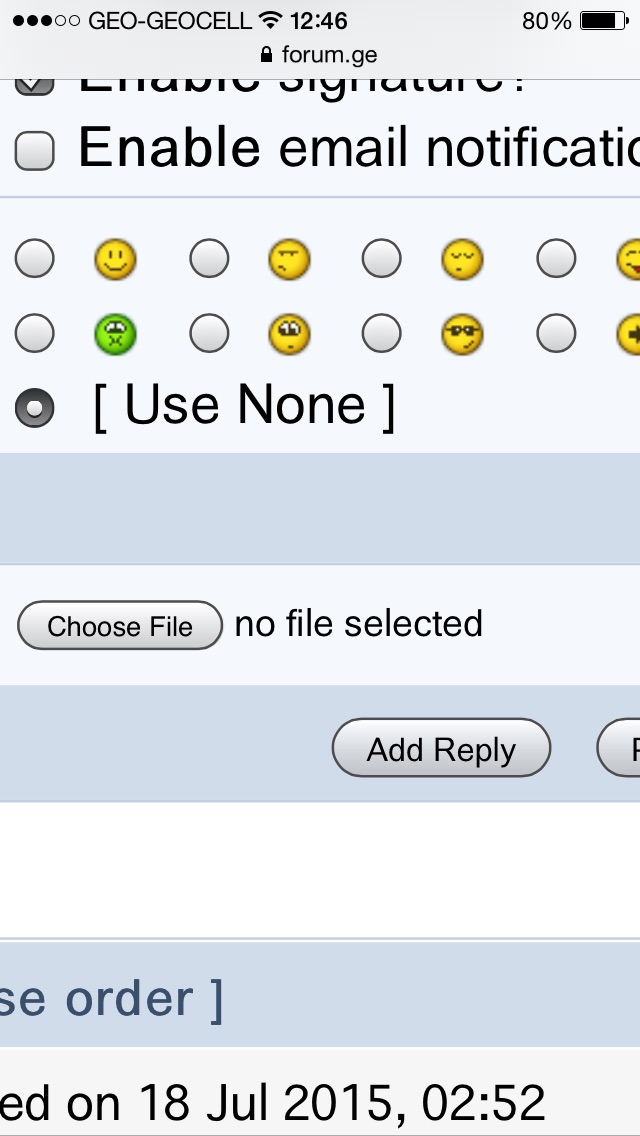
Task: Click the sunglasses cool emoticon
Action: pos(462,334)
